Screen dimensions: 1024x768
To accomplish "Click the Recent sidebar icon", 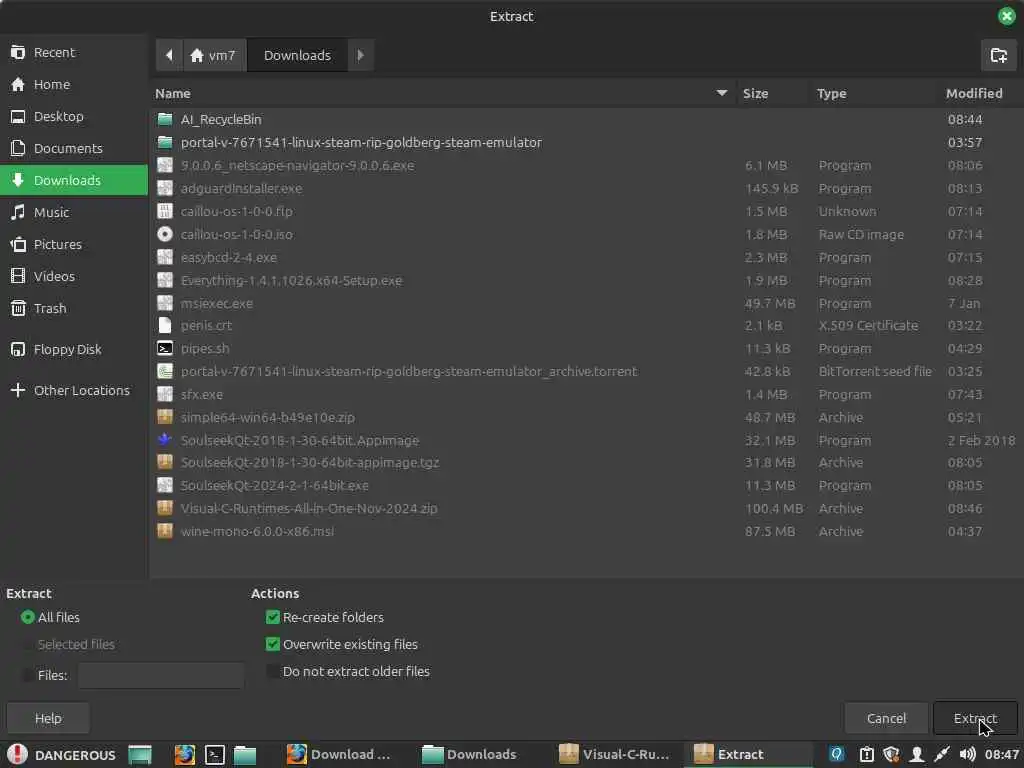I will click(18, 52).
